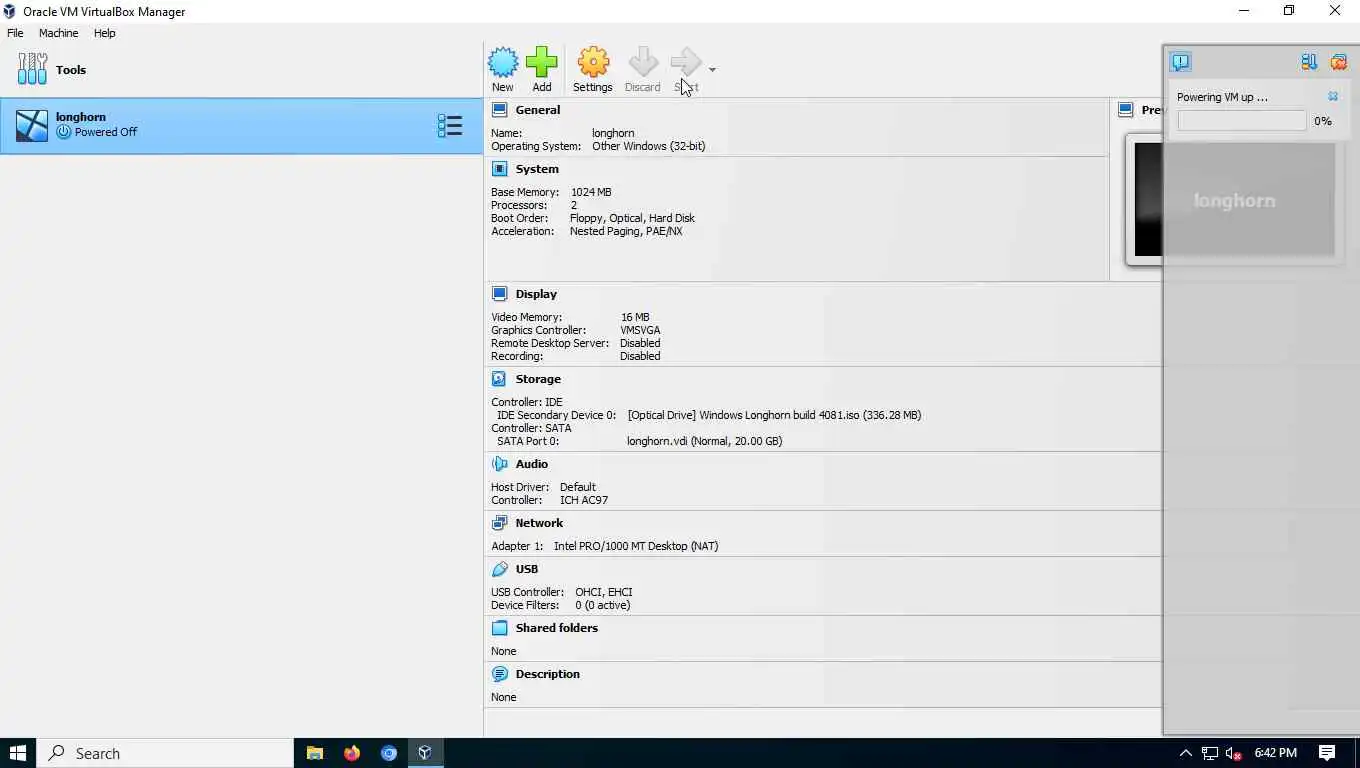Screen dimensions: 1360x768
Task: Open the Help menu
Action: click(x=105, y=33)
